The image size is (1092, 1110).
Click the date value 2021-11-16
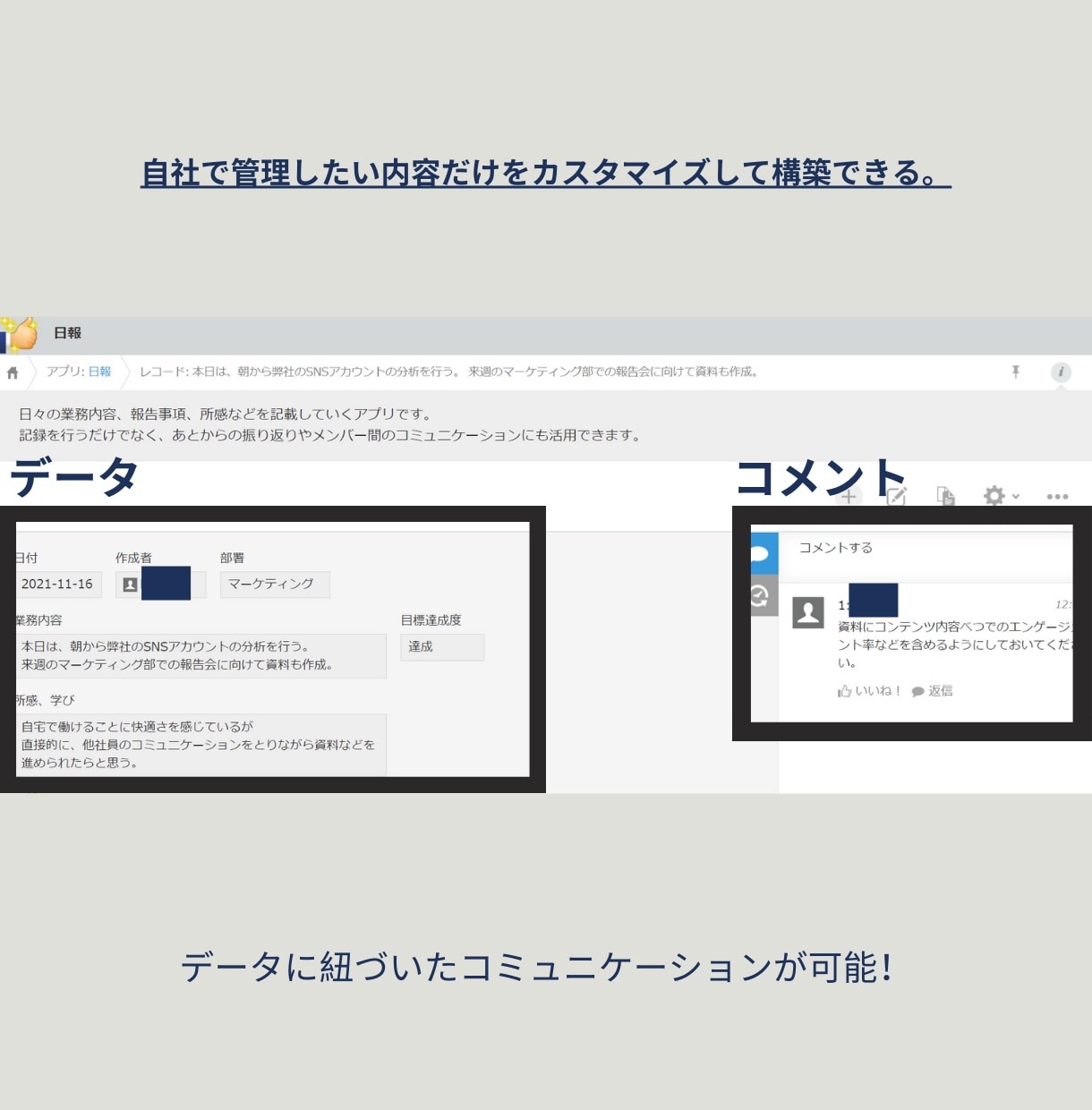coord(58,585)
